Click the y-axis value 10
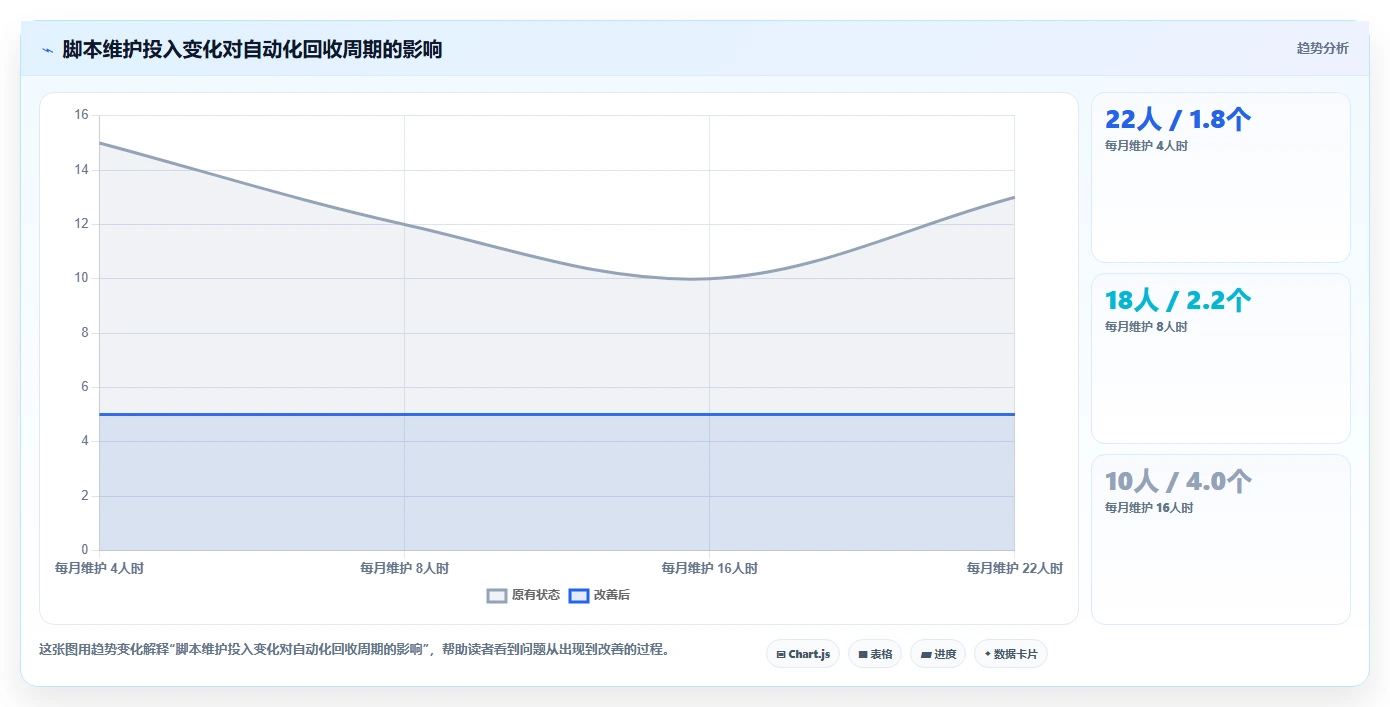 click(x=82, y=278)
